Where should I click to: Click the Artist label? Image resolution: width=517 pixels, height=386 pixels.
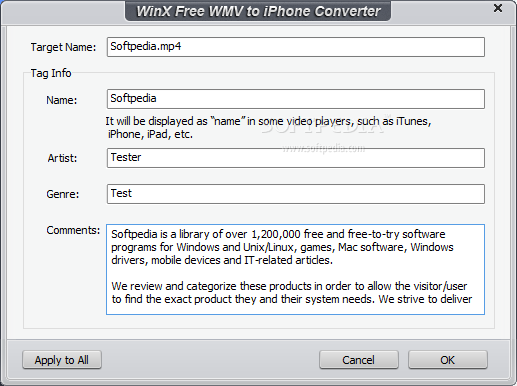pos(62,158)
